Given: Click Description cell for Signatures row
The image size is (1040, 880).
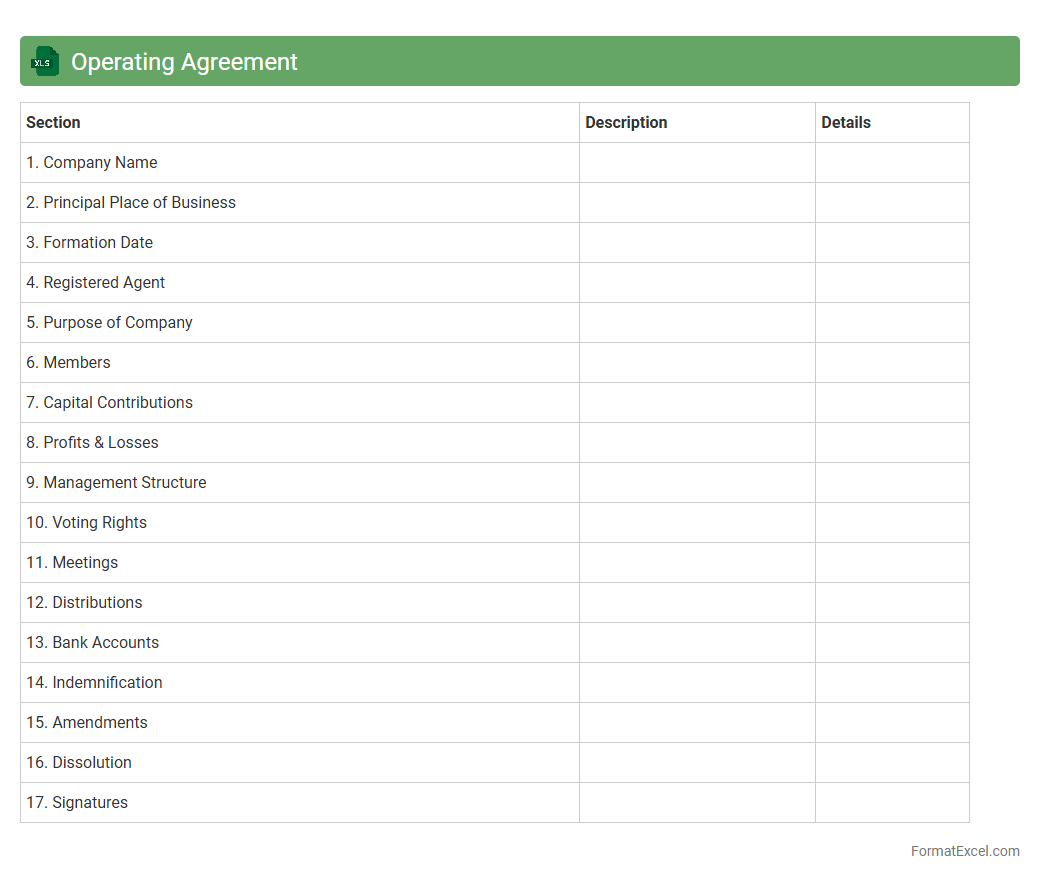Looking at the screenshot, I should (x=697, y=803).
